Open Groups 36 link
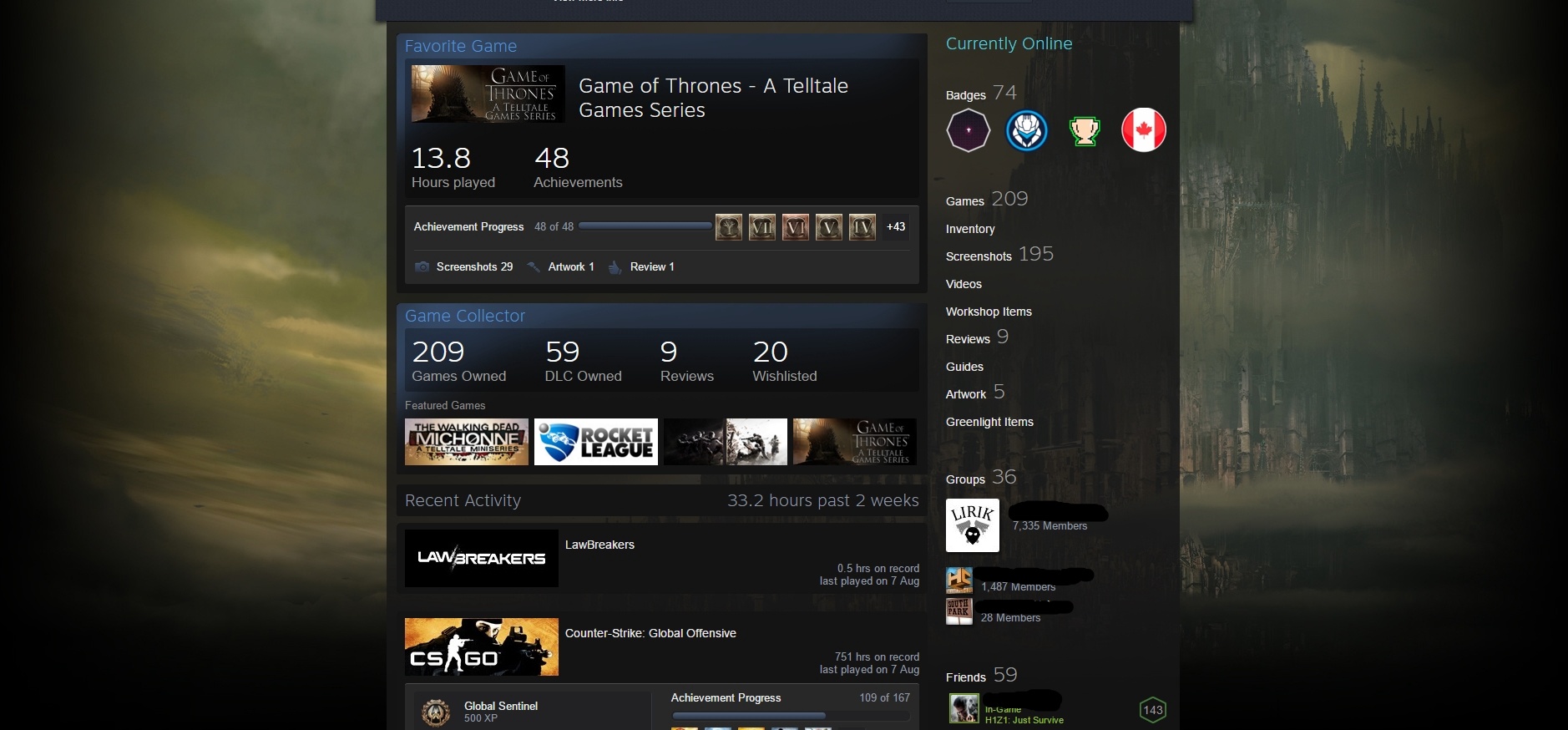1568x730 pixels. [981, 478]
